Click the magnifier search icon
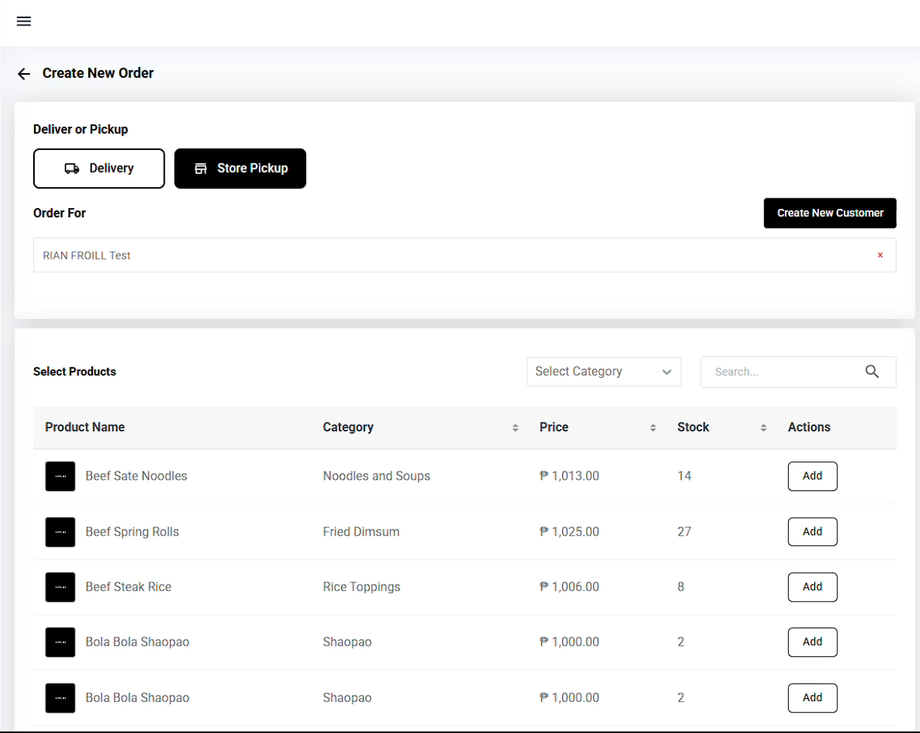Viewport: 920px width, 733px height. point(872,372)
